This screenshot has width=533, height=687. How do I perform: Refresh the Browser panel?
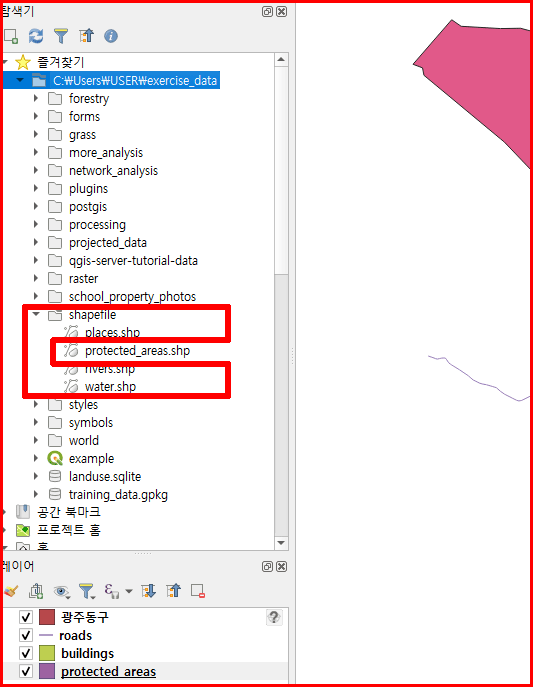point(36,36)
